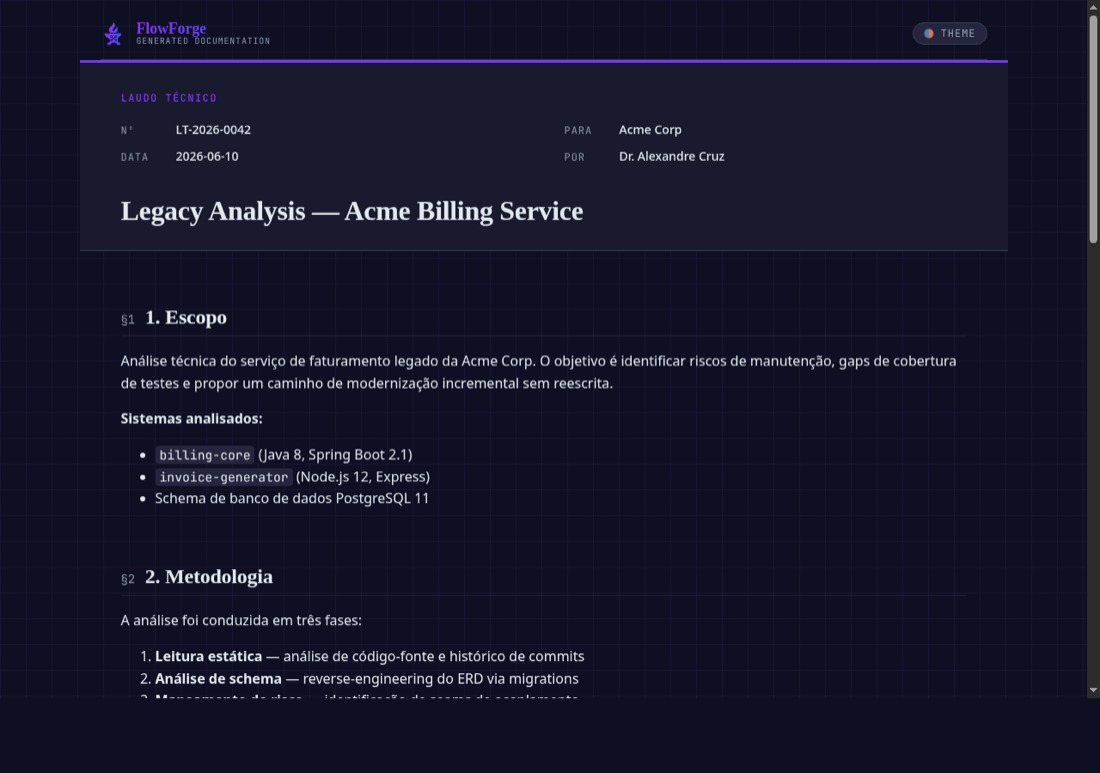Click title Legacy Analysis — Acme Billing Service
1100x773 pixels.
(351, 211)
